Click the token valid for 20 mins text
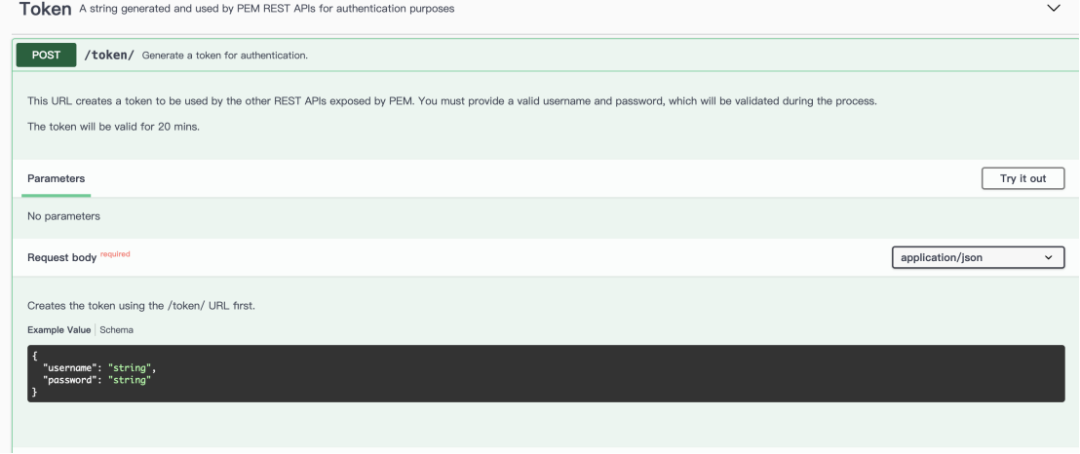Image resolution: width=1080 pixels, height=454 pixels. 114,127
